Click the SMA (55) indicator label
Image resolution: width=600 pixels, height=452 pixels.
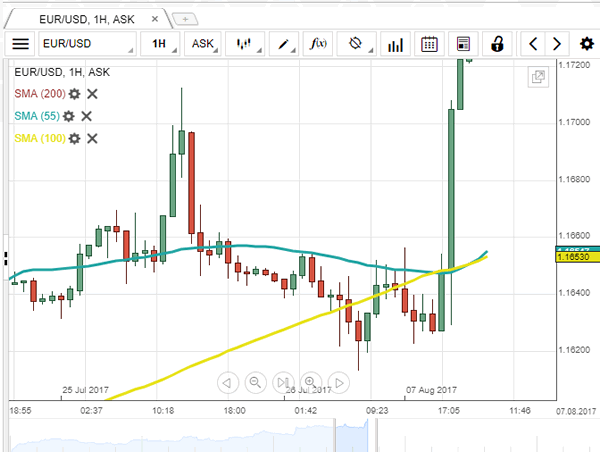(37, 116)
